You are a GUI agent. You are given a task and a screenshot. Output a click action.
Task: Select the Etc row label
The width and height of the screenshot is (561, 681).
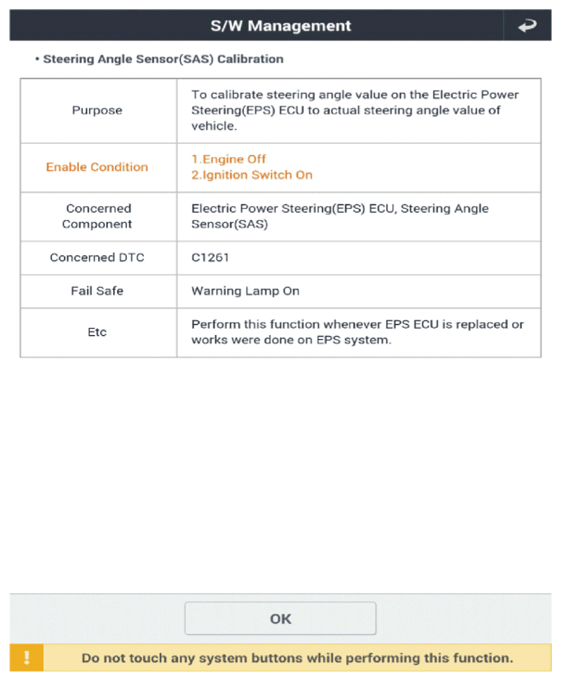tap(97, 332)
